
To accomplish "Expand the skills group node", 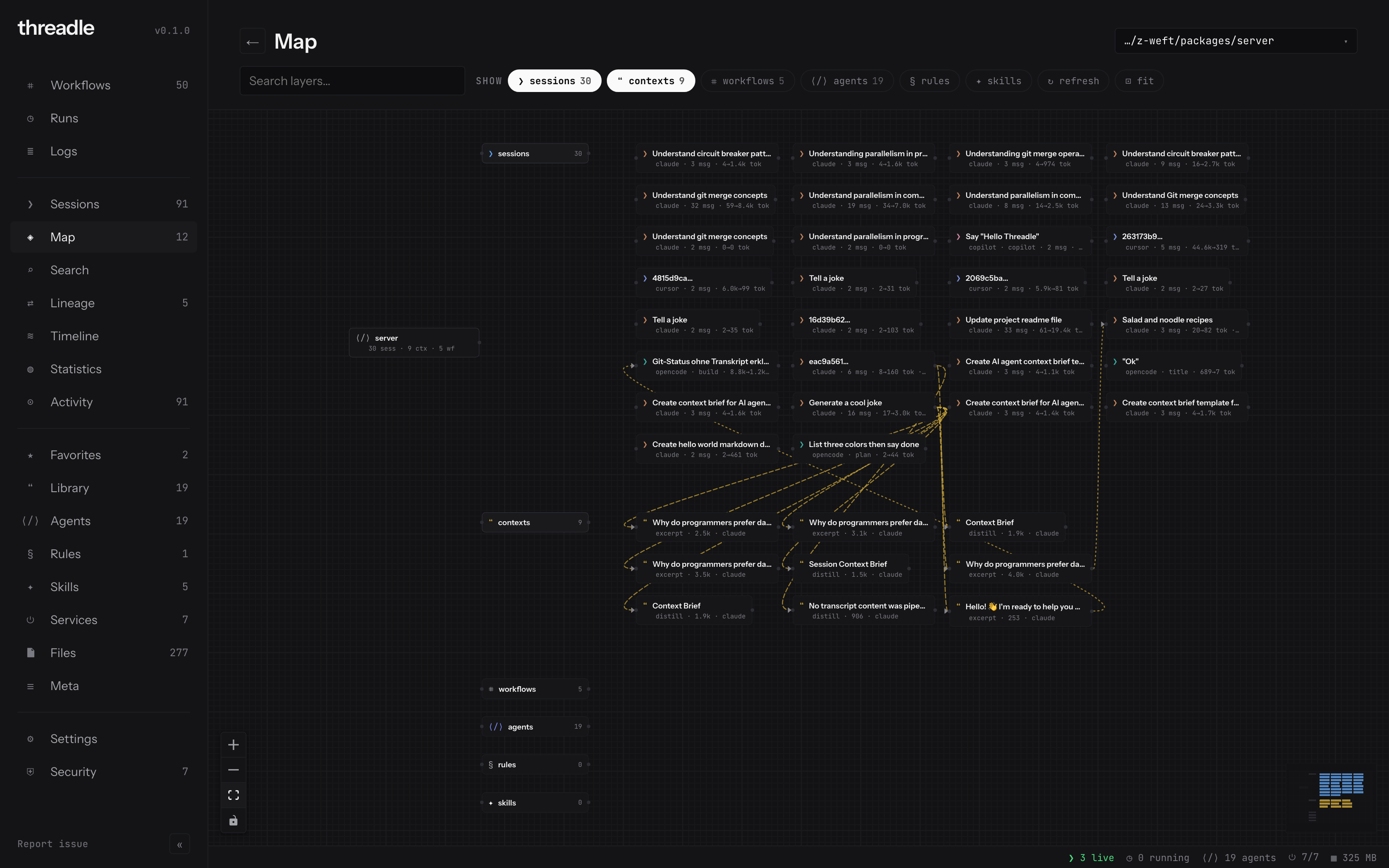I will pos(535,802).
